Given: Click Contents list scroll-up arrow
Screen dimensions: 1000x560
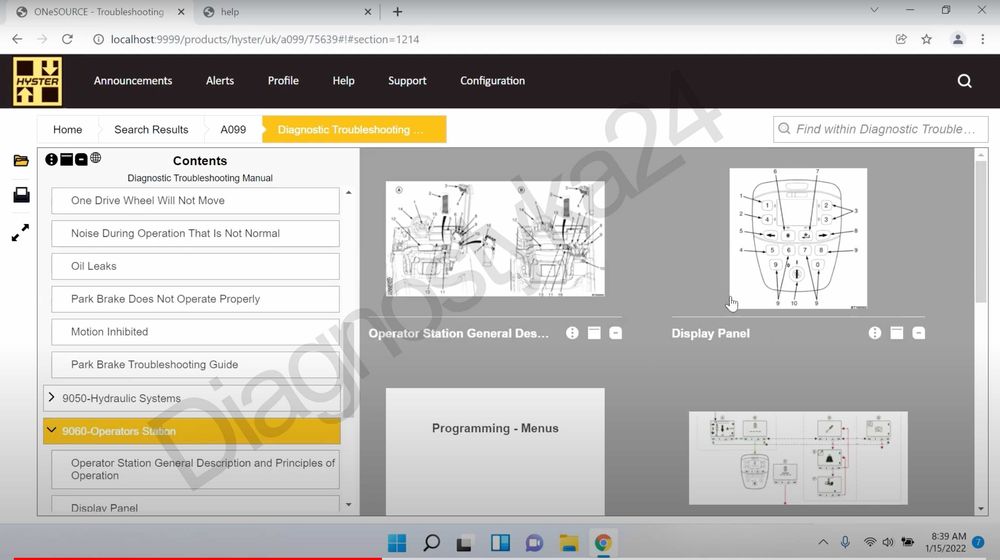Looking at the screenshot, I should coord(348,193).
